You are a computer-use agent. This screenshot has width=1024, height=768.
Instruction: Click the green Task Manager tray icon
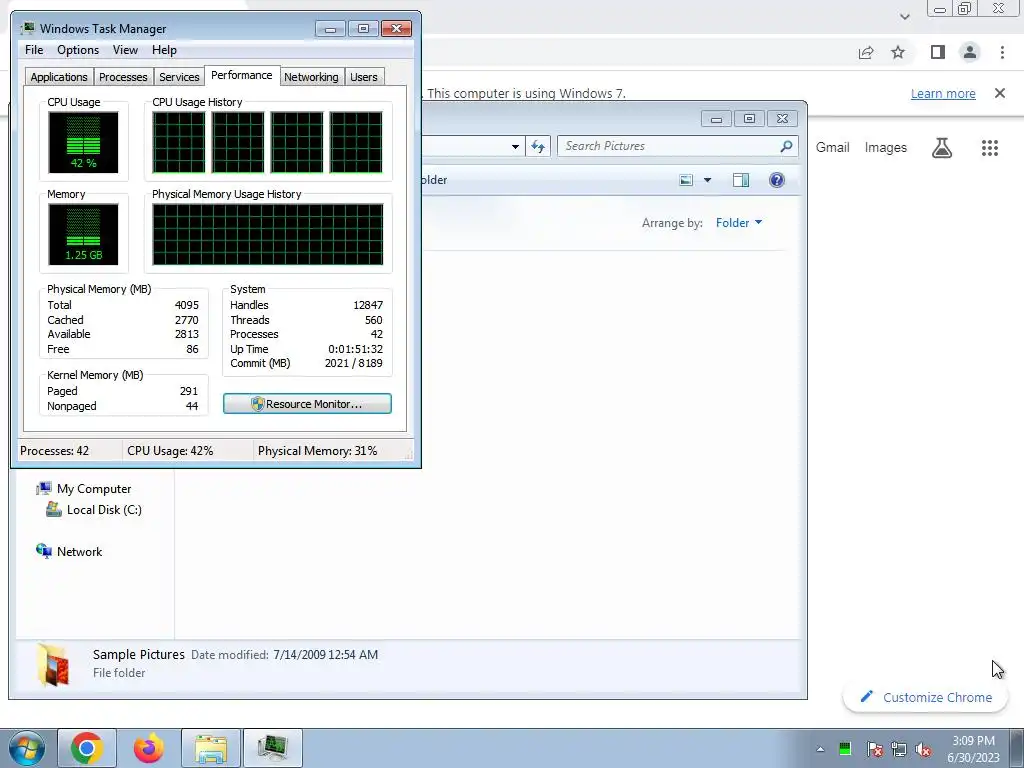point(845,749)
